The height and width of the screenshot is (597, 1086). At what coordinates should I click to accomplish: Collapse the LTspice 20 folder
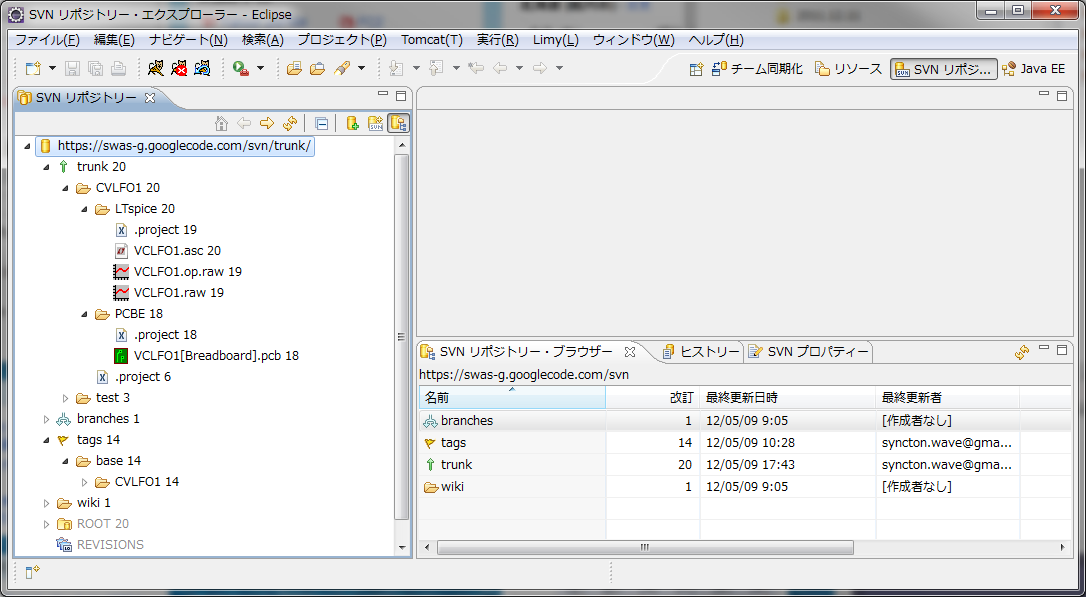click(84, 209)
